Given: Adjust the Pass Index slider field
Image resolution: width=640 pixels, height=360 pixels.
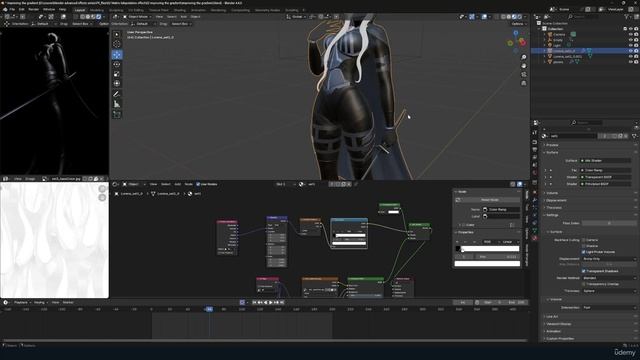Looking at the screenshot, I should [x=609, y=223].
